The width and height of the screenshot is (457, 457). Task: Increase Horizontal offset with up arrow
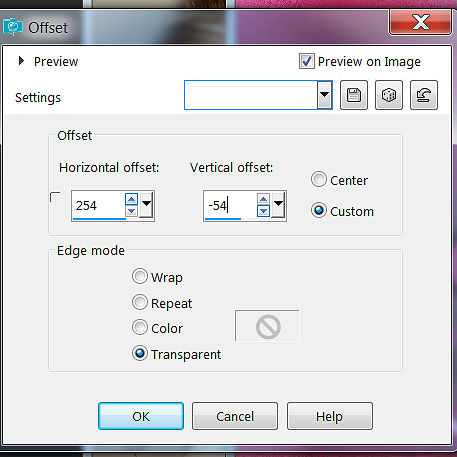tap(131, 199)
